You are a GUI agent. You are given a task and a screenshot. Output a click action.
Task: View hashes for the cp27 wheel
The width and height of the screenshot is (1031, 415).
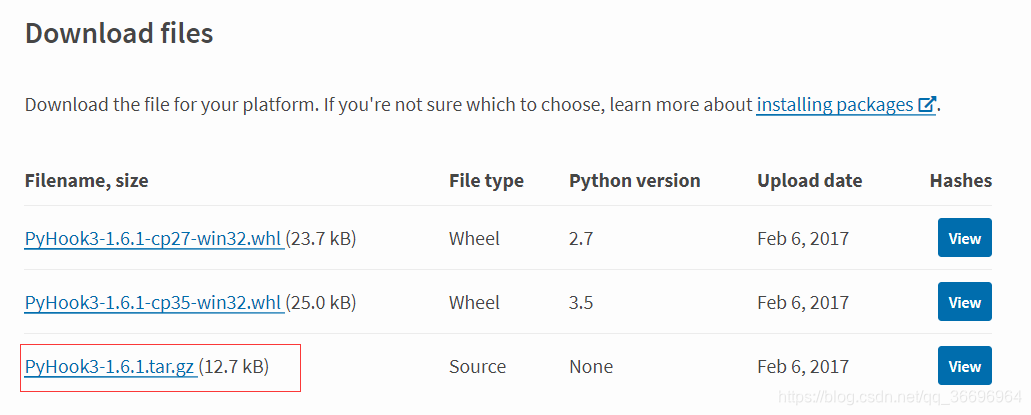tap(965, 238)
